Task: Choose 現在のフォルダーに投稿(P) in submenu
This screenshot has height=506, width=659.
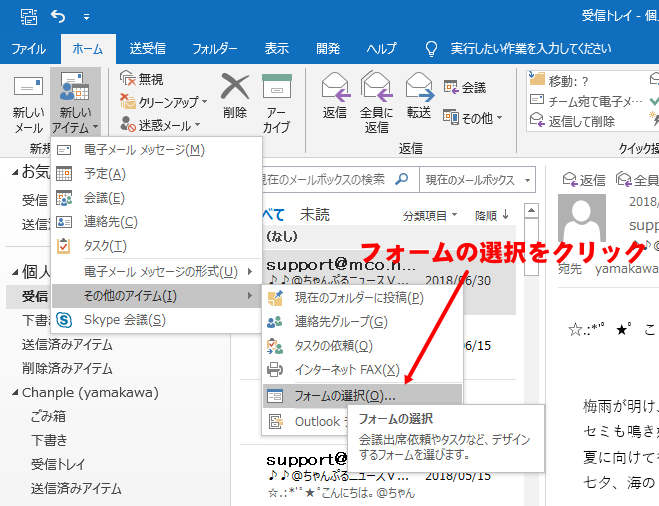Action: point(362,298)
